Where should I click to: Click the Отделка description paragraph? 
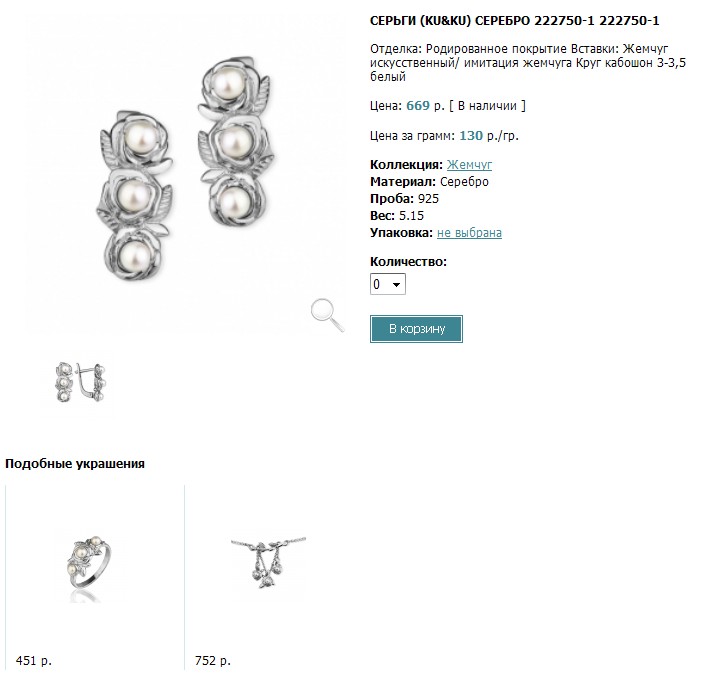coord(528,63)
